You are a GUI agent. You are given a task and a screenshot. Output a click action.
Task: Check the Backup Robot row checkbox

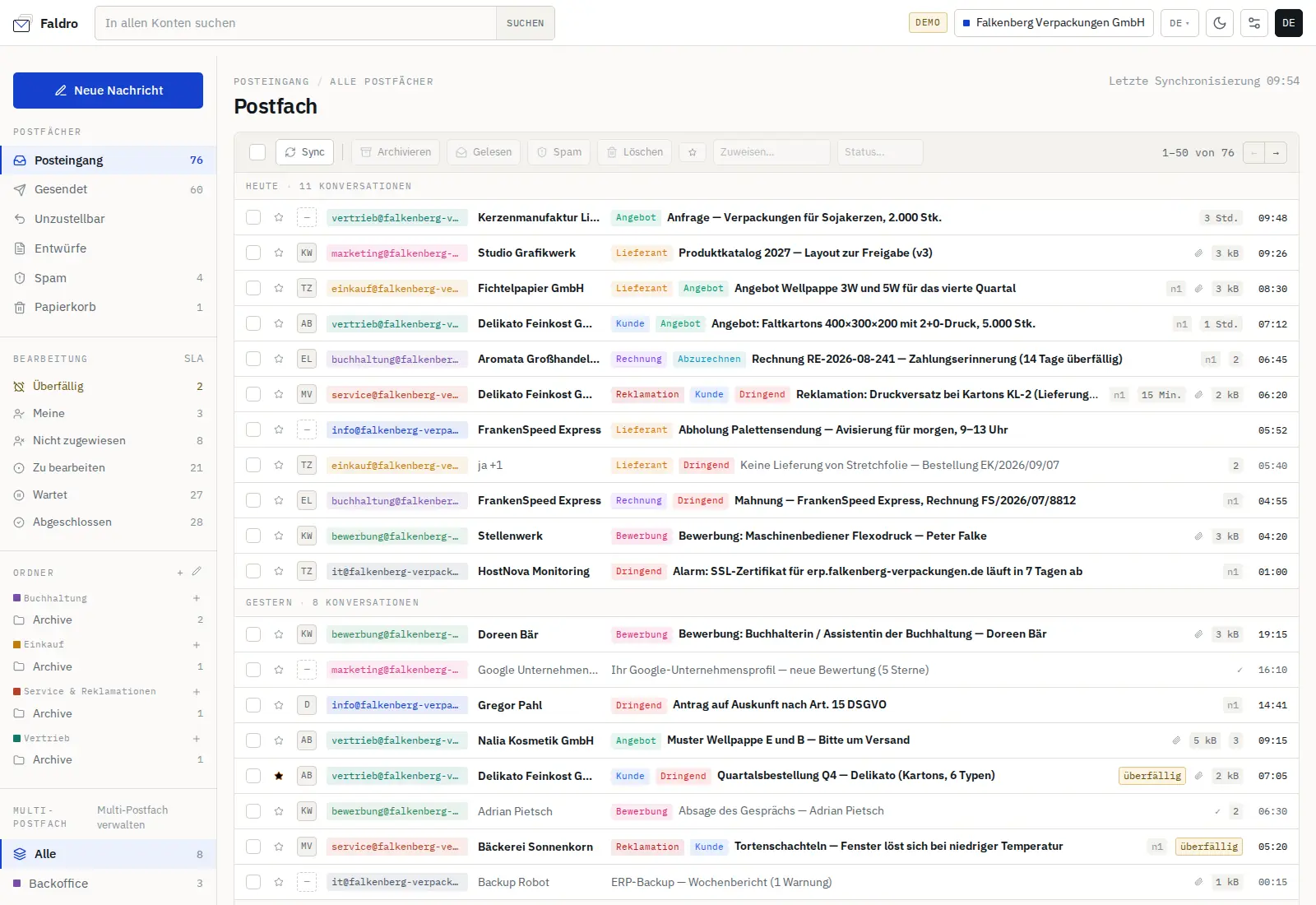pyautogui.click(x=253, y=882)
